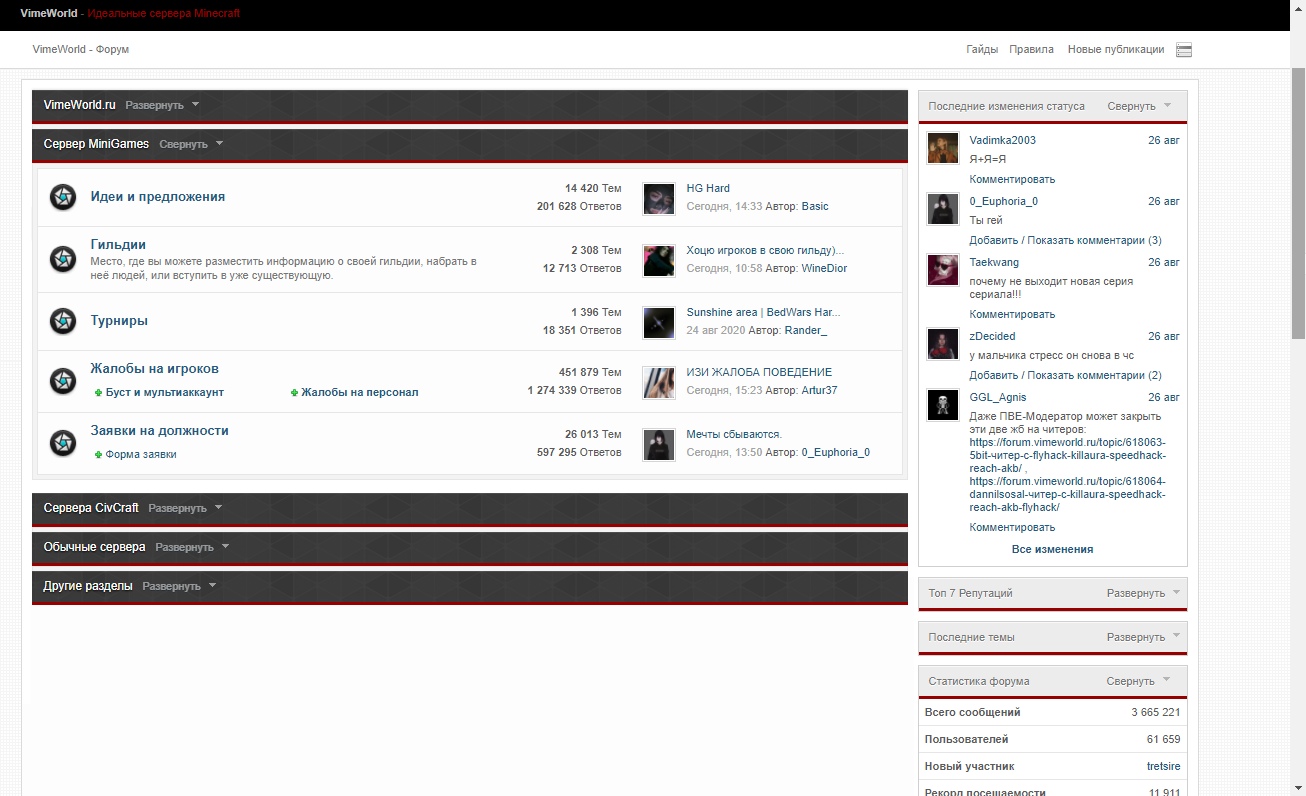Open the Гильдии forum

(118, 244)
